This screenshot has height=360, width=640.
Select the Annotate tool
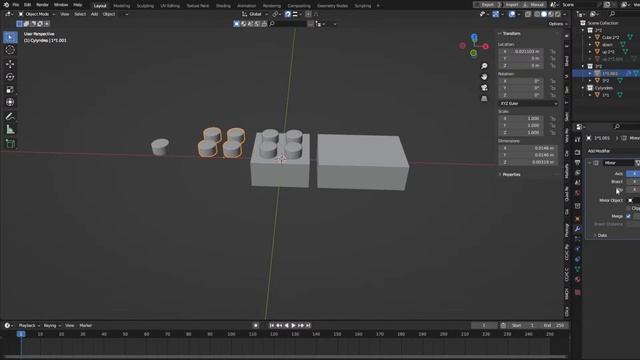point(10,117)
